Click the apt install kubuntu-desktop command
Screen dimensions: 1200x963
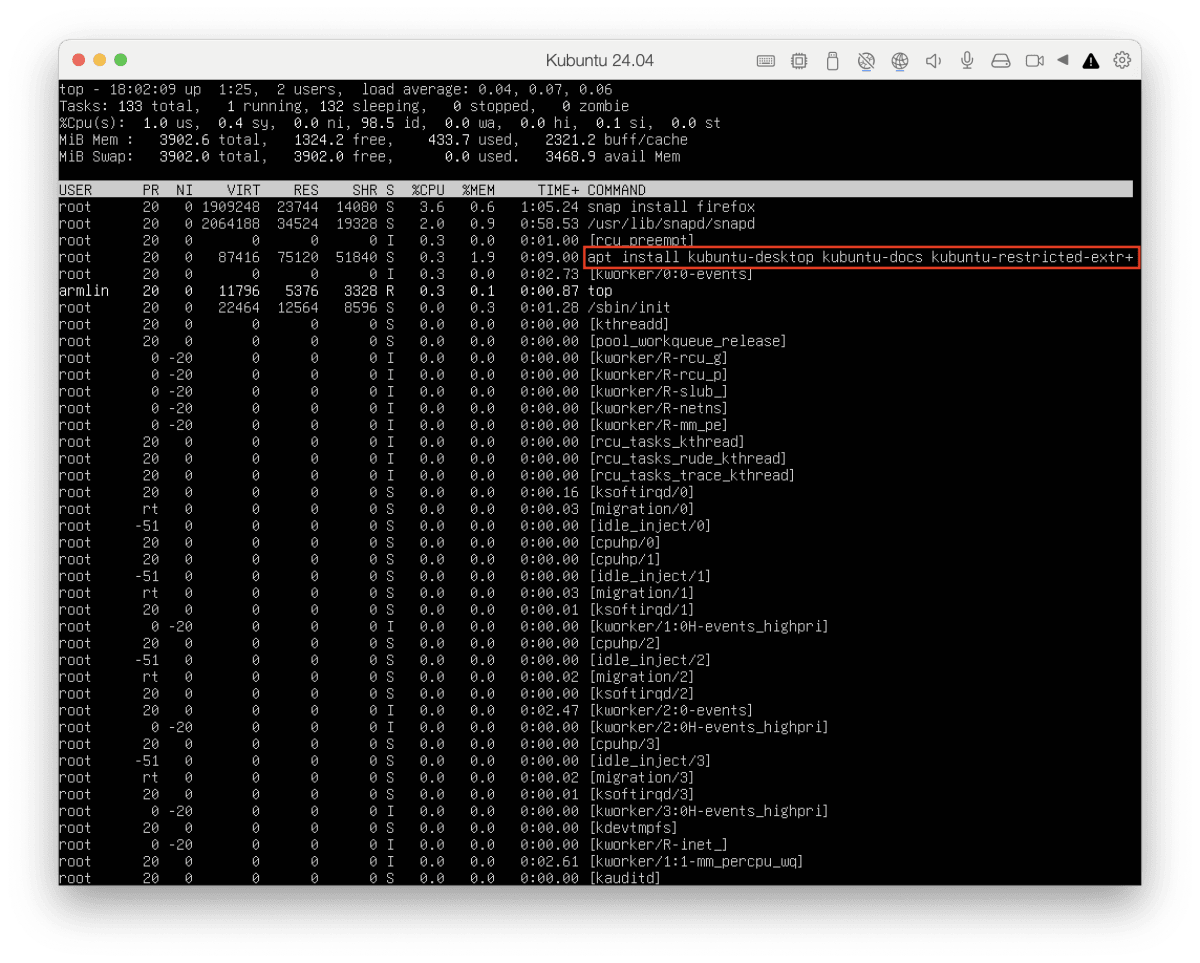coord(861,257)
